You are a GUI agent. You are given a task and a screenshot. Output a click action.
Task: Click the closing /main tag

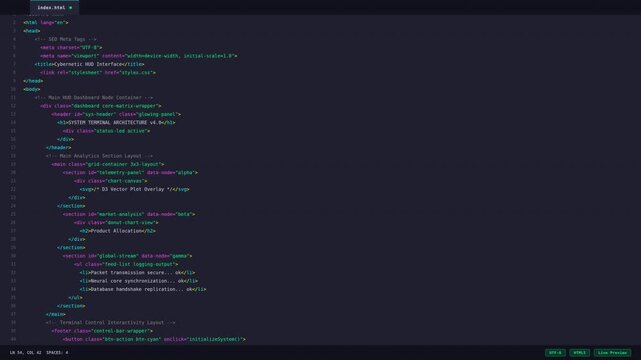[x=56, y=314]
